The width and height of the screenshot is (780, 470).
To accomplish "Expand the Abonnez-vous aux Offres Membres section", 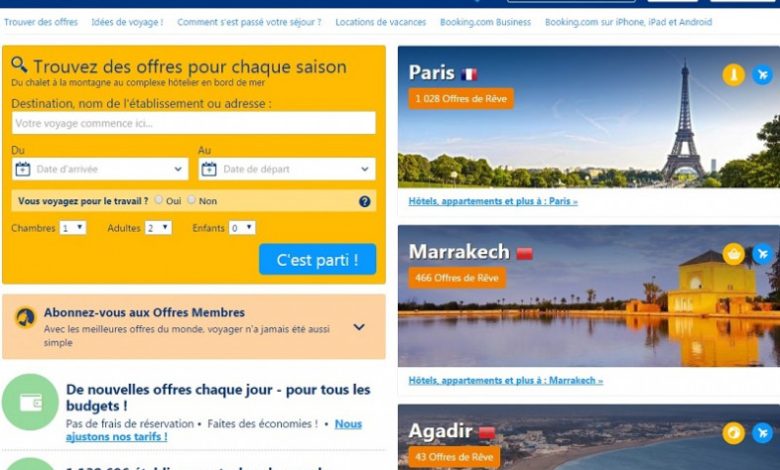I will click(359, 327).
